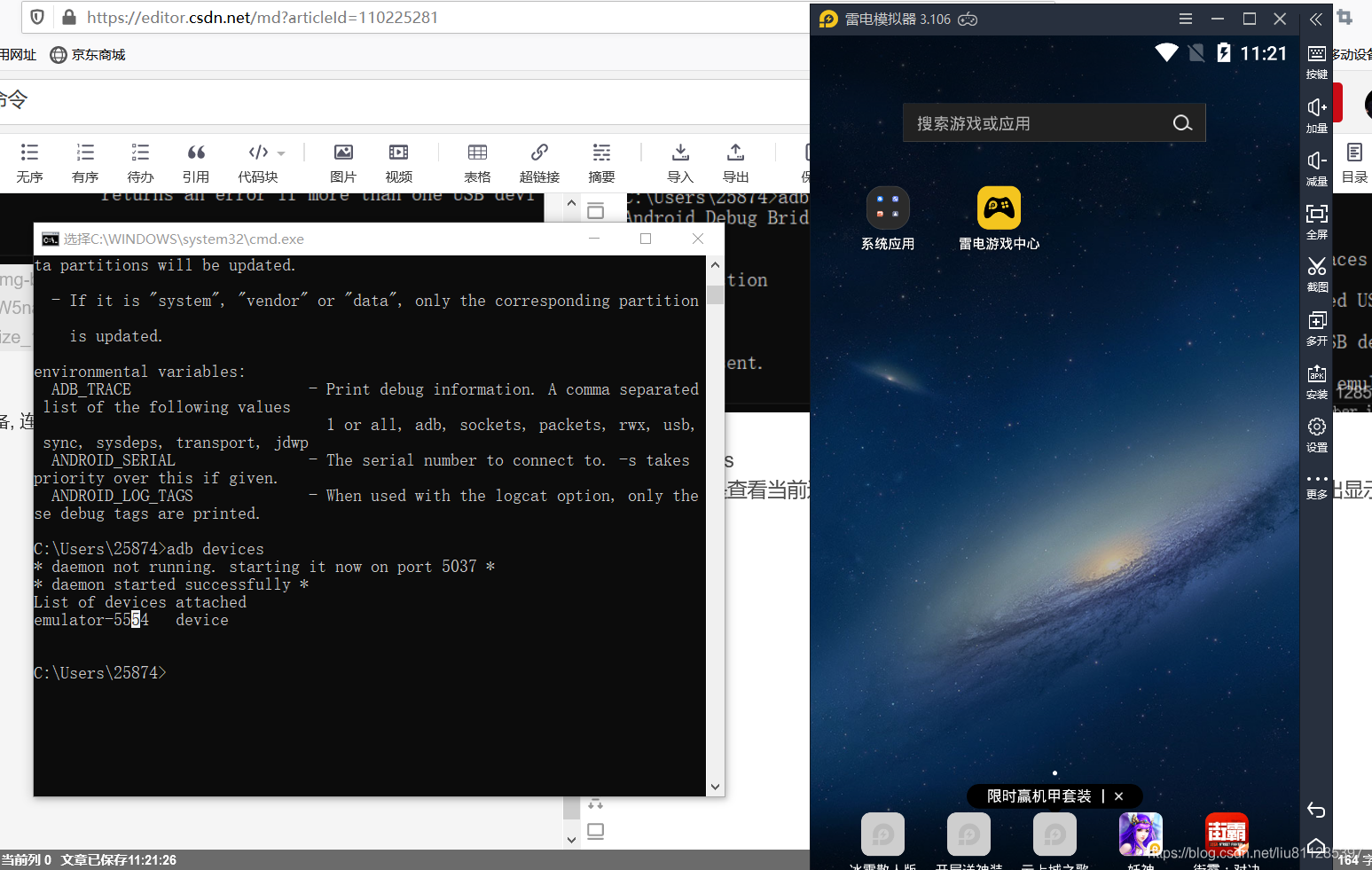Insert a video (视频) in the editor
Viewport: 1372px width, 870px height.
coord(399,162)
